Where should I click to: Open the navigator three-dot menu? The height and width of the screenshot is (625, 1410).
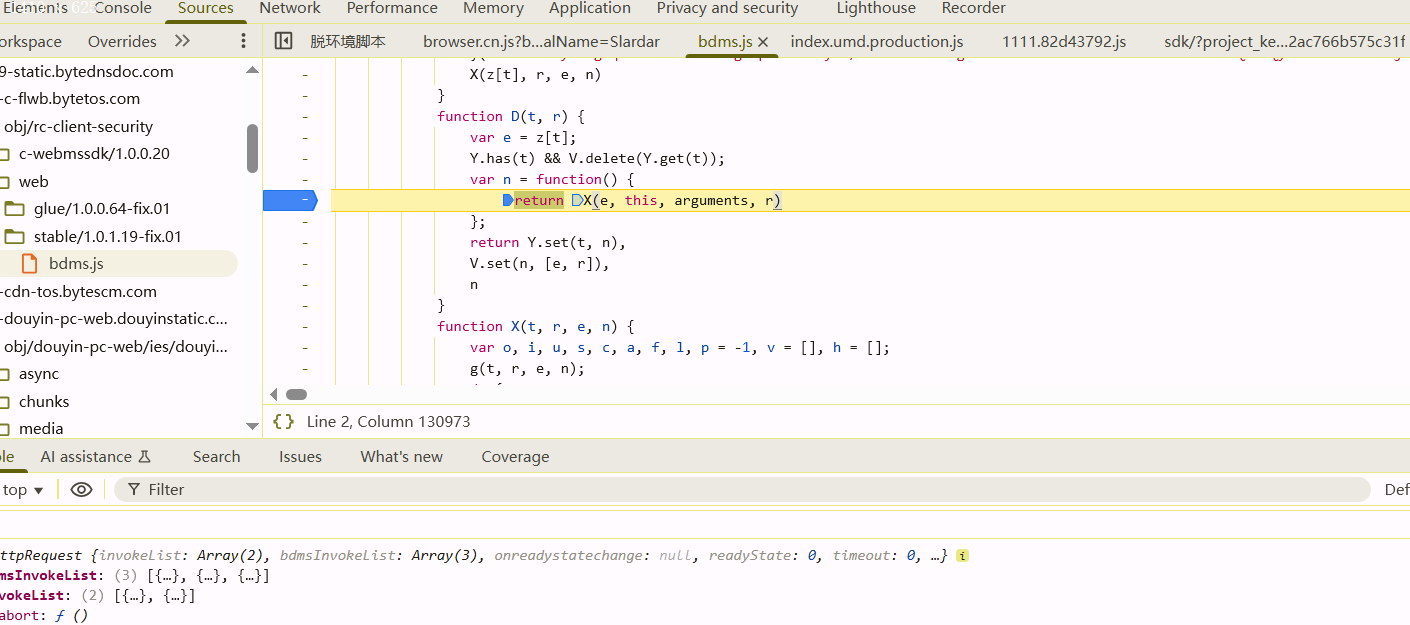tap(243, 41)
